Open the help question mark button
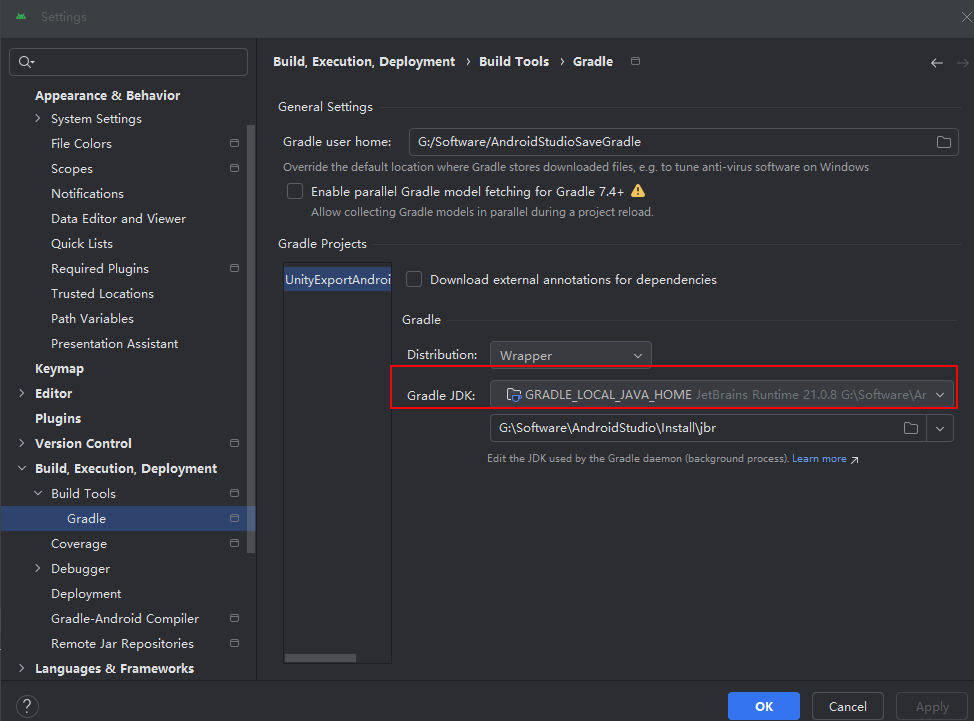974x721 pixels. (27, 706)
